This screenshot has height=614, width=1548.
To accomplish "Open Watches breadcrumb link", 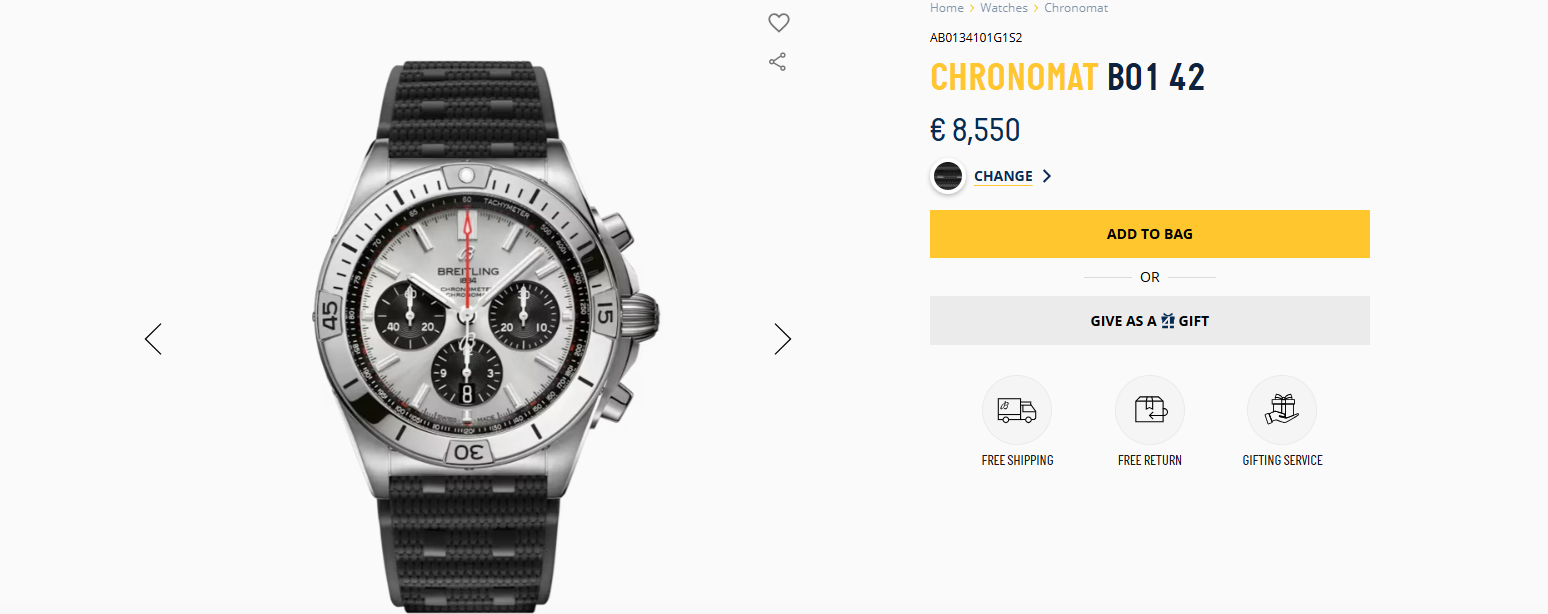I will [1003, 8].
